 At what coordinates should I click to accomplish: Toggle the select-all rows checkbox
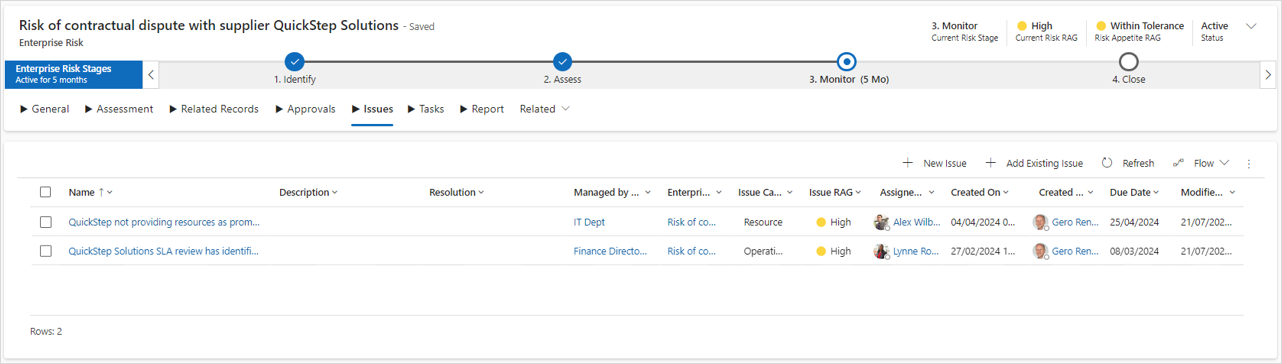pyautogui.click(x=45, y=192)
